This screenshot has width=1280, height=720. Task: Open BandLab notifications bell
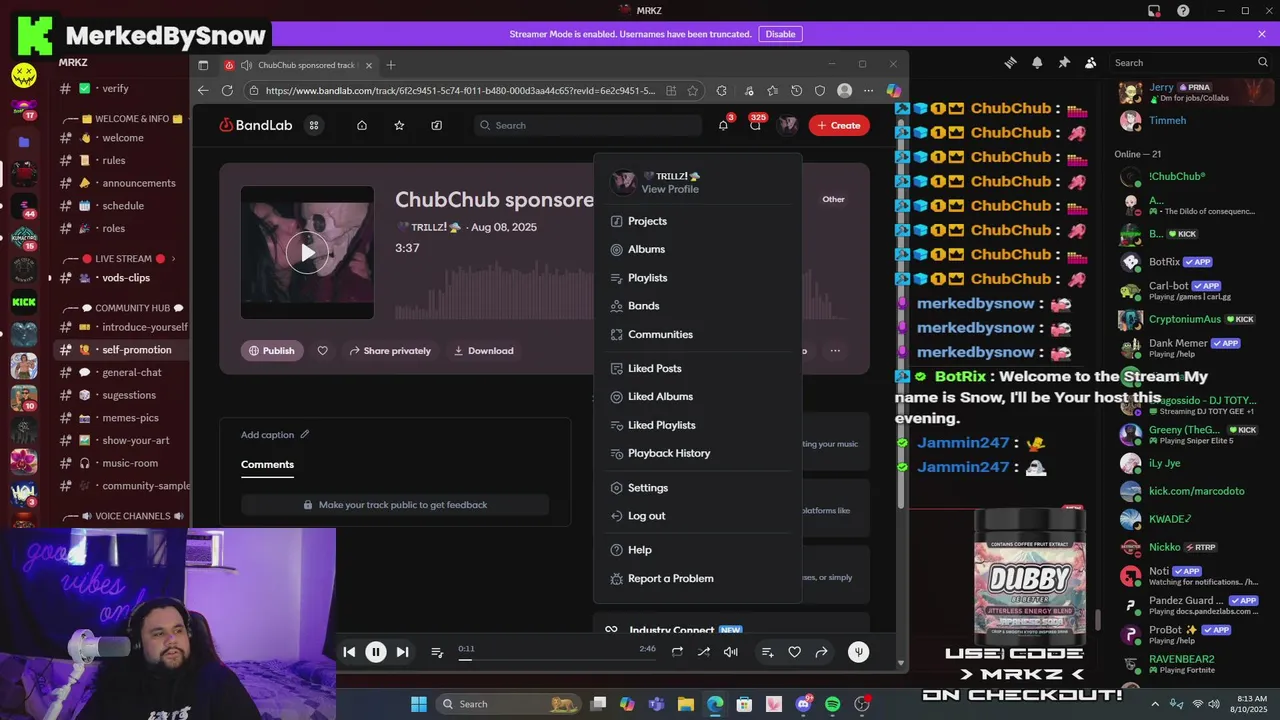pyautogui.click(x=723, y=125)
